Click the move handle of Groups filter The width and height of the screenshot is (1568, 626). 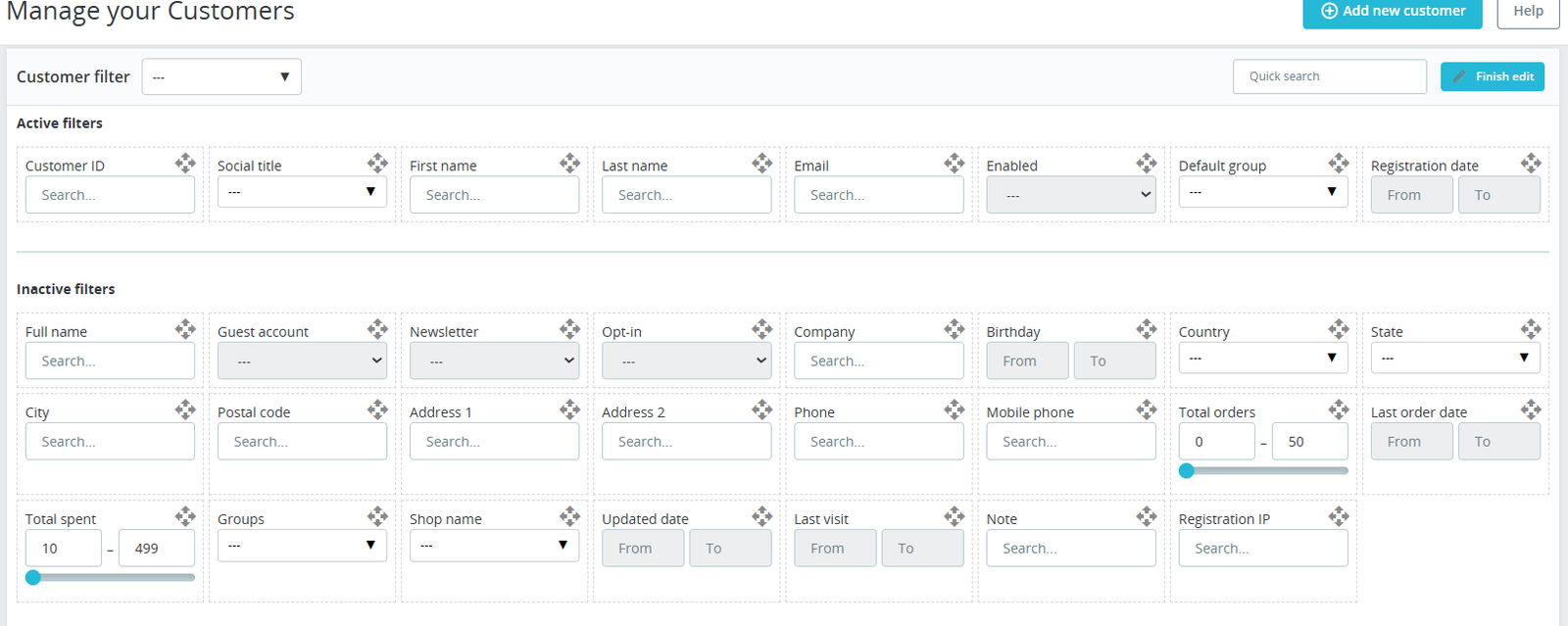click(x=377, y=516)
